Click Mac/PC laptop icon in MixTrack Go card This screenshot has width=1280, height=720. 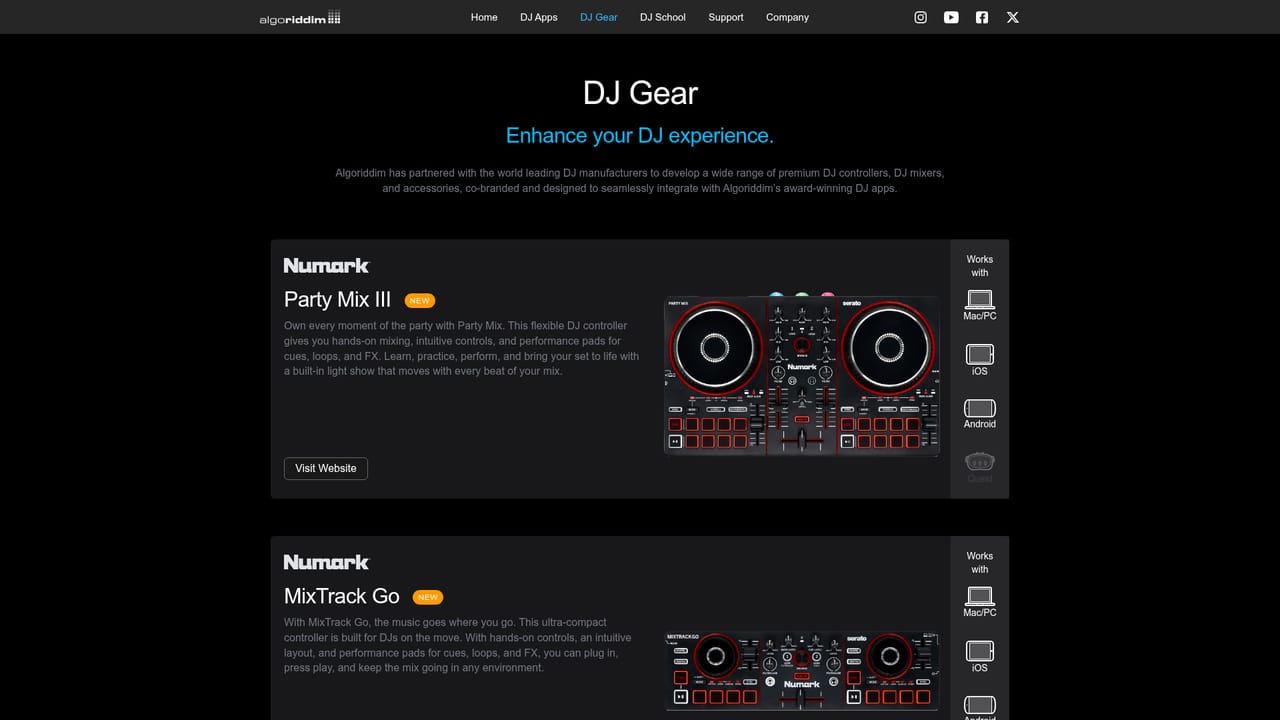point(980,596)
